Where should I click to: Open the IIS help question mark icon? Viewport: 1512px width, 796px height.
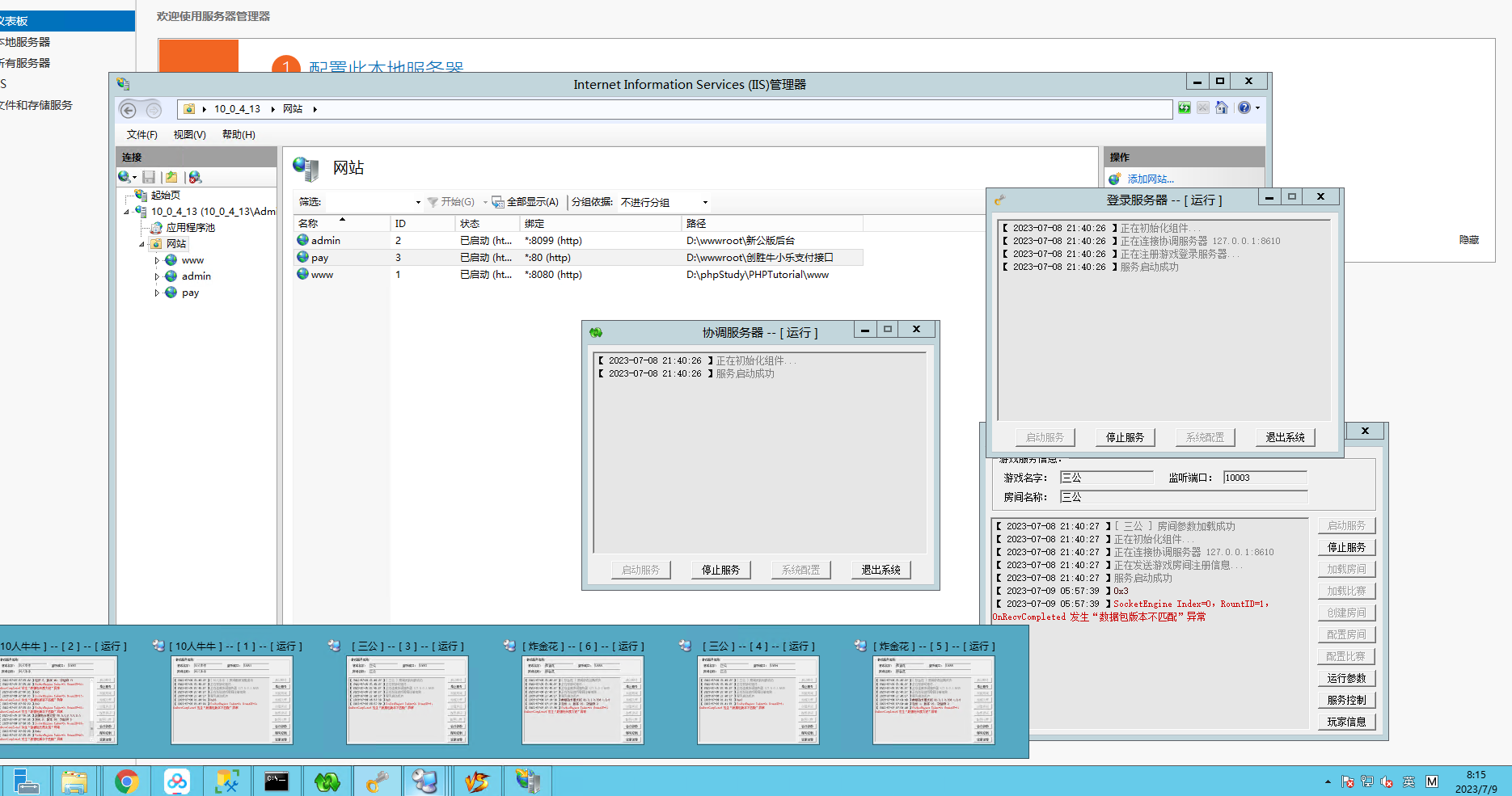(x=1244, y=108)
